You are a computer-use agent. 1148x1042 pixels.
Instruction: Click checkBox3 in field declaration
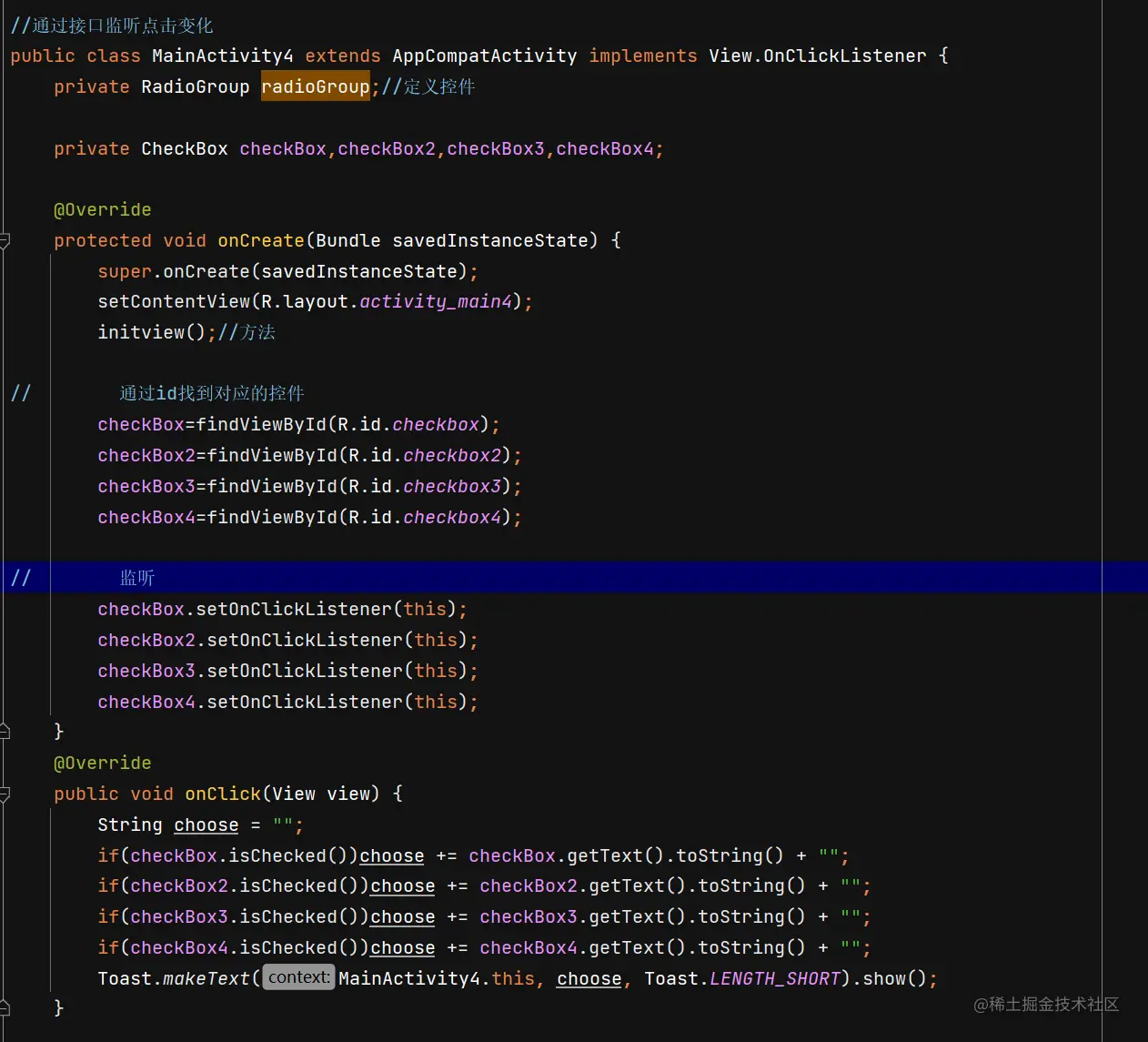pyautogui.click(x=496, y=148)
